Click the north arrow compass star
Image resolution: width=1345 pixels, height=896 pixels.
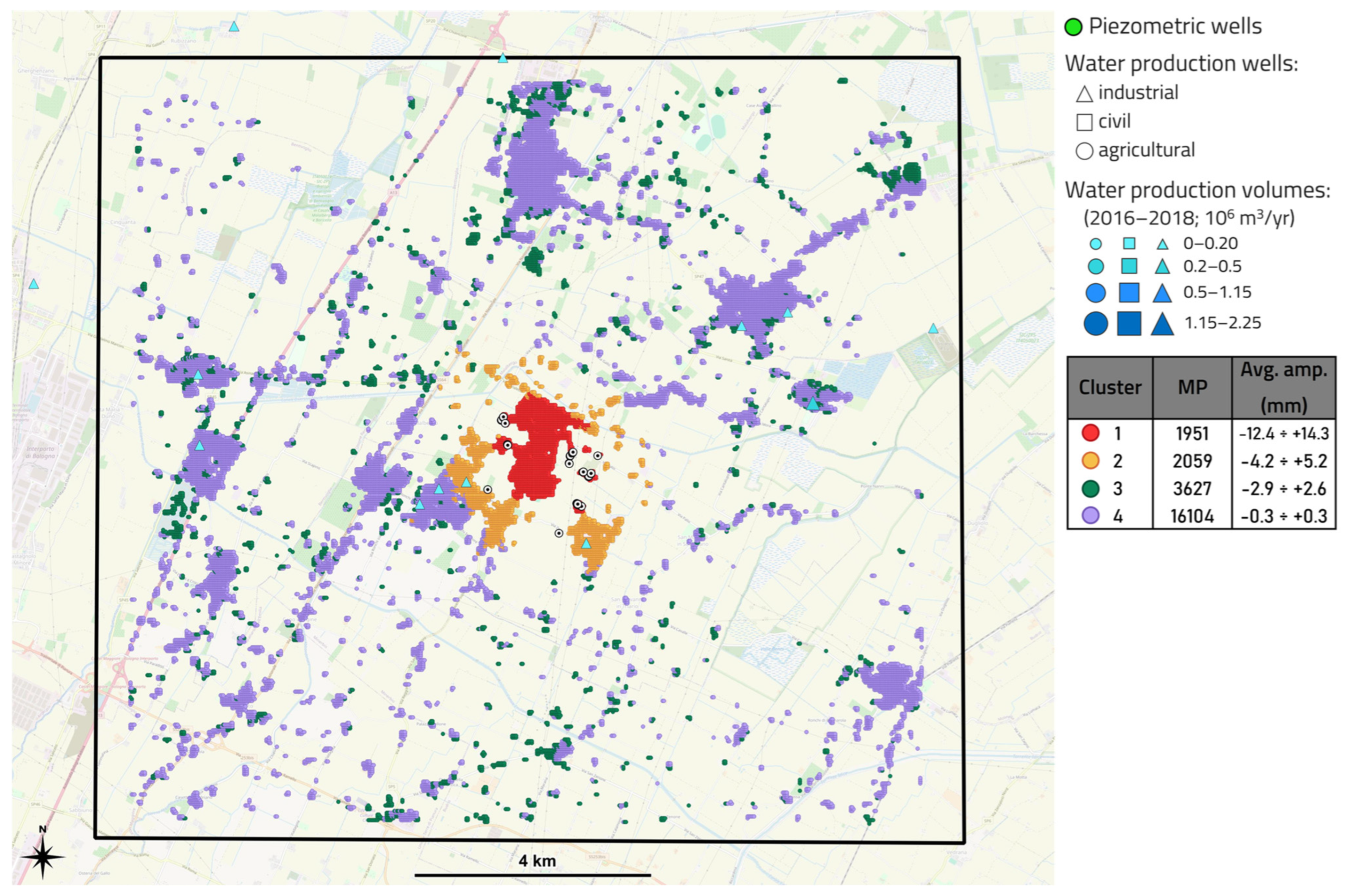[x=43, y=857]
